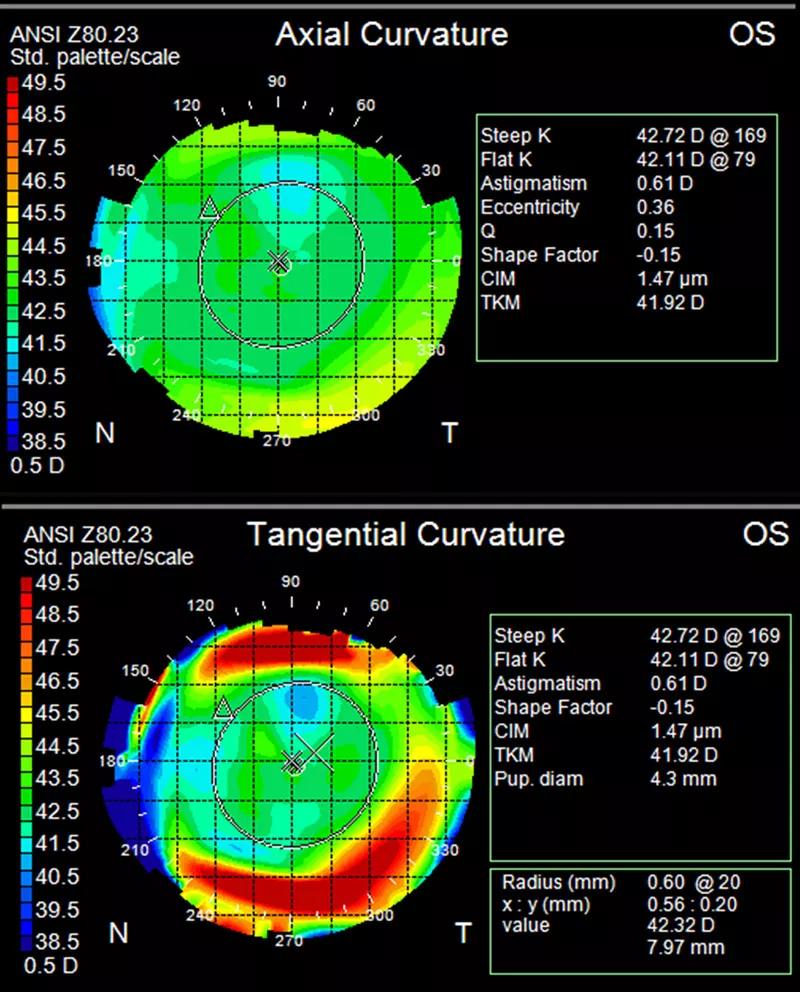
Task: Click the triangle marker on axial map
Action: click(x=209, y=209)
